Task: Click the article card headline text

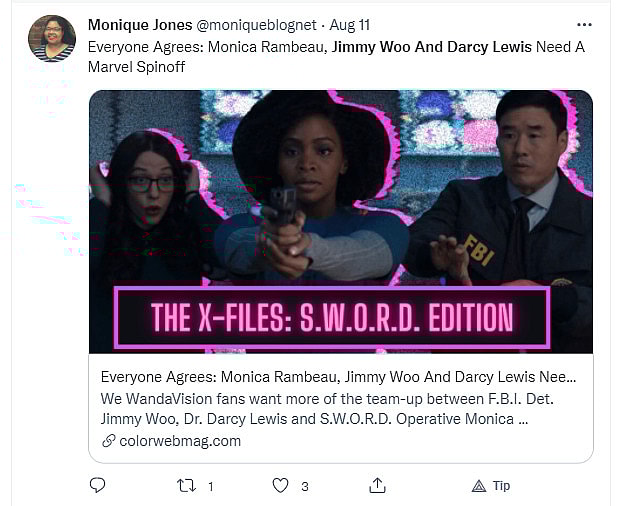Action: coord(340,379)
